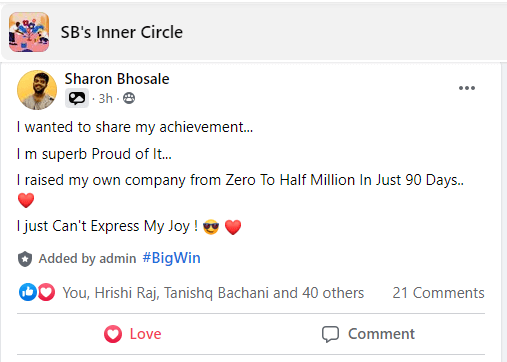Viewport: 507px width, 362px height.
Task: Click the group members audience icon
Action: (129, 98)
